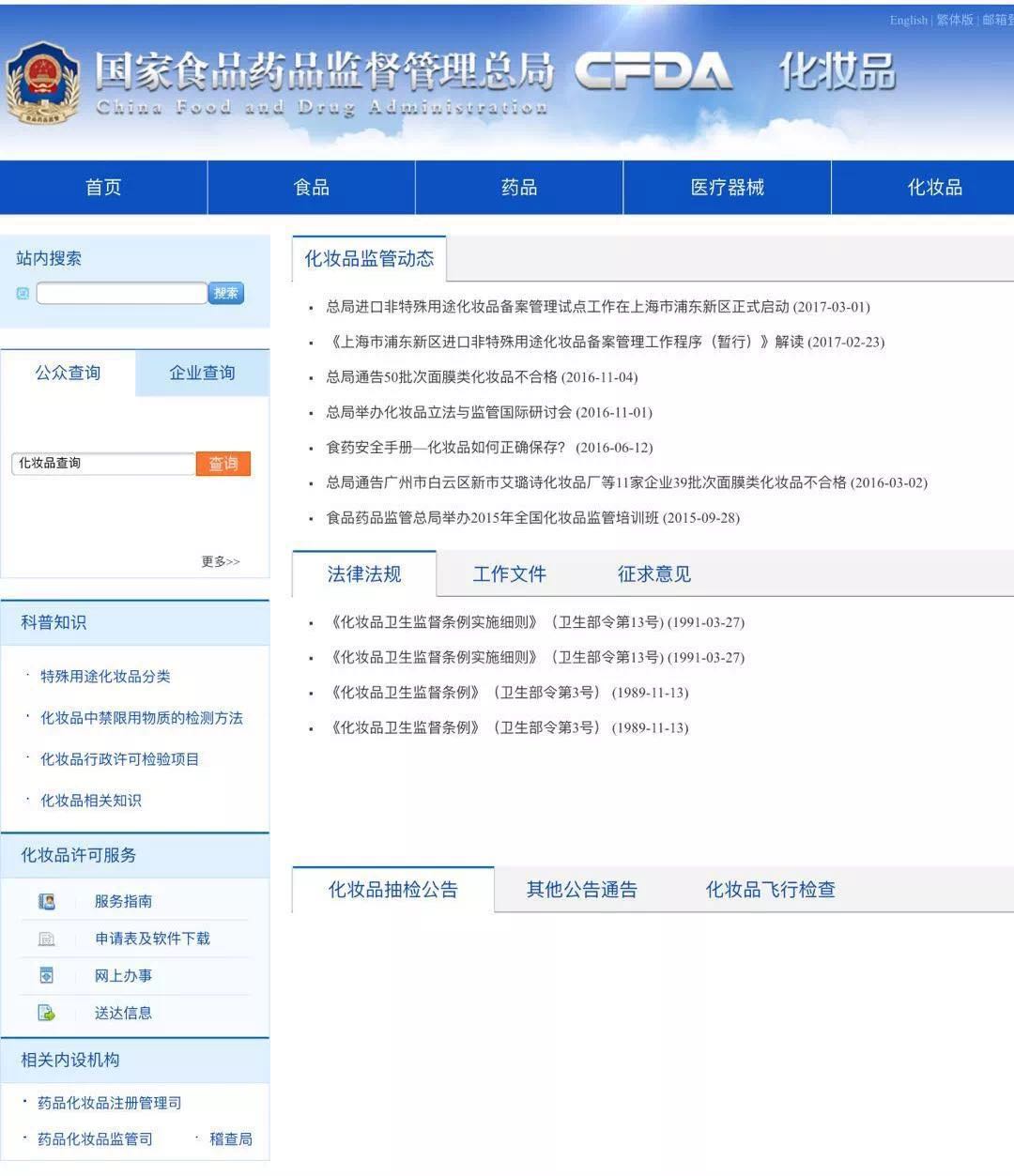The width and height of the screenshot is (1014, 1176).
Task: Click the 申请表及软件下载 document icon
Action: [x=47, y=939]
